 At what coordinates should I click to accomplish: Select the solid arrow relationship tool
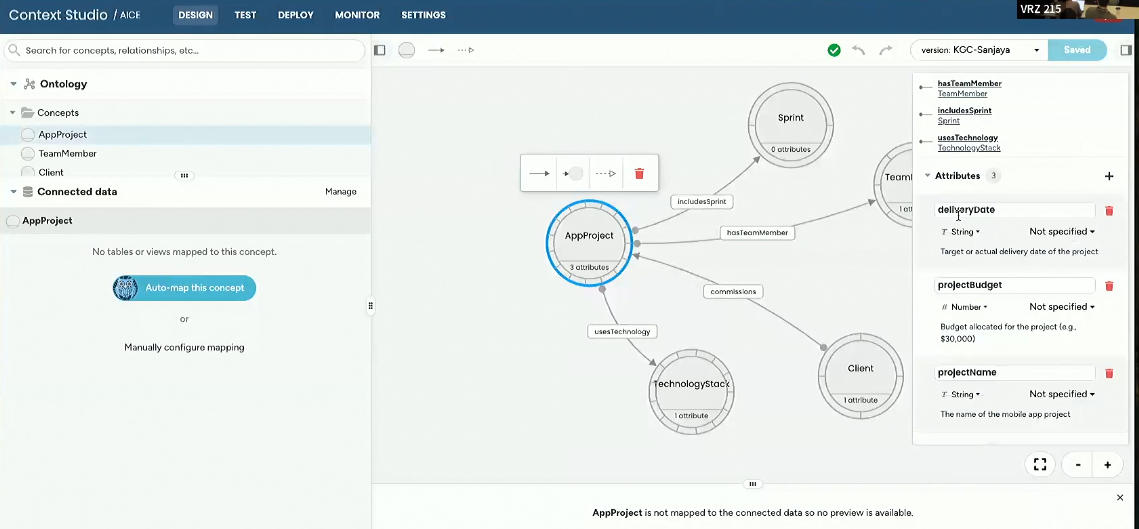[x=436, y=50]
